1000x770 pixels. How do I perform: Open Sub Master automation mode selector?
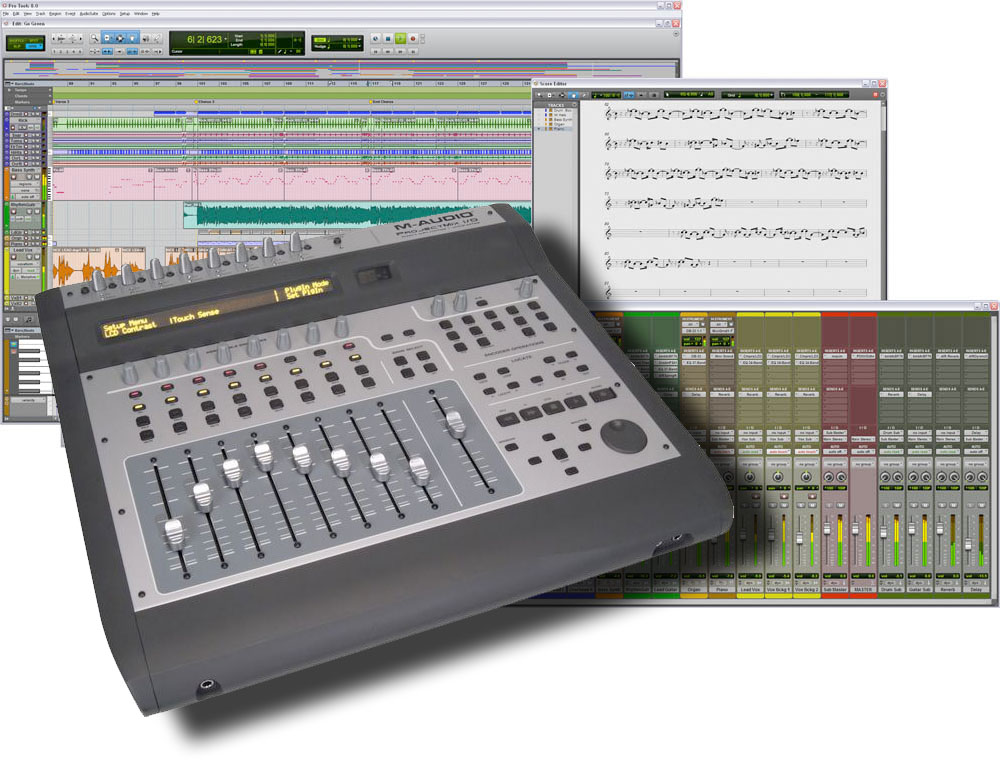[835, 452]
